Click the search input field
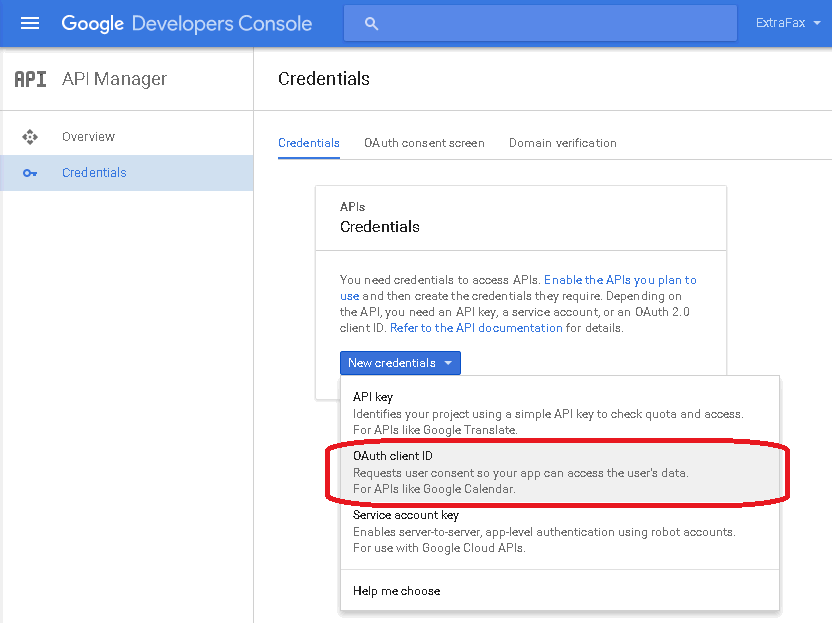 540,23
